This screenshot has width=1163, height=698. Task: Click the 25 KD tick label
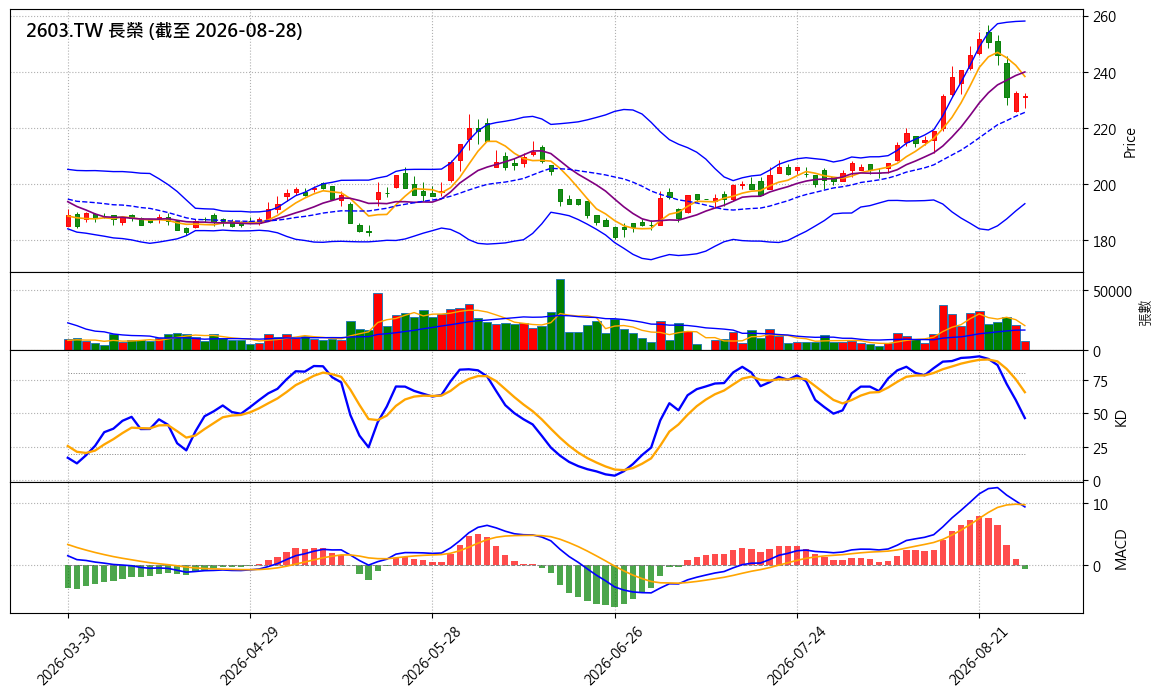(1100, 448)
